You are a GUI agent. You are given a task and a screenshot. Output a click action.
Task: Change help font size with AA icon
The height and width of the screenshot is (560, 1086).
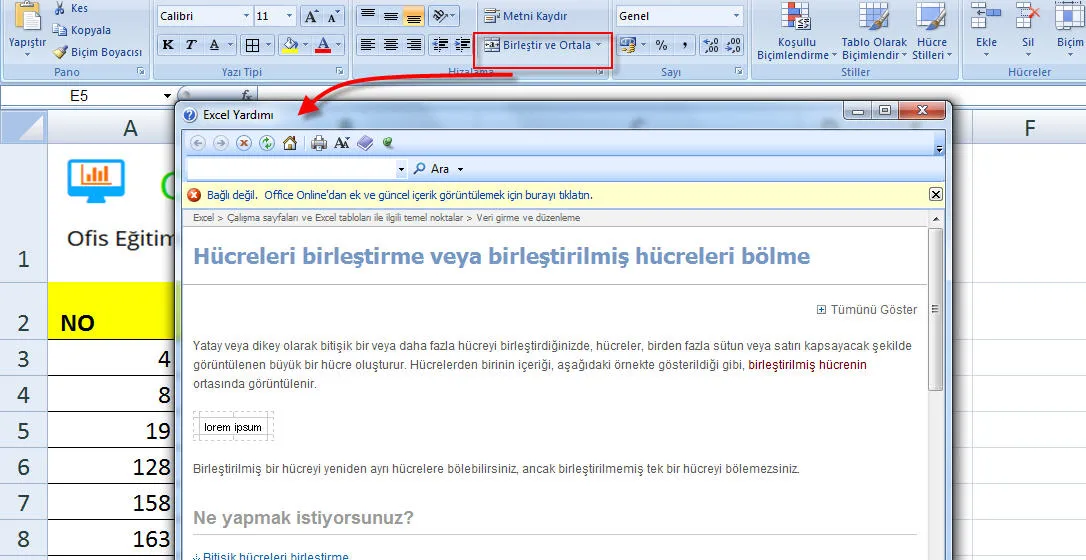pyautogui.click(x=342, y=143)
